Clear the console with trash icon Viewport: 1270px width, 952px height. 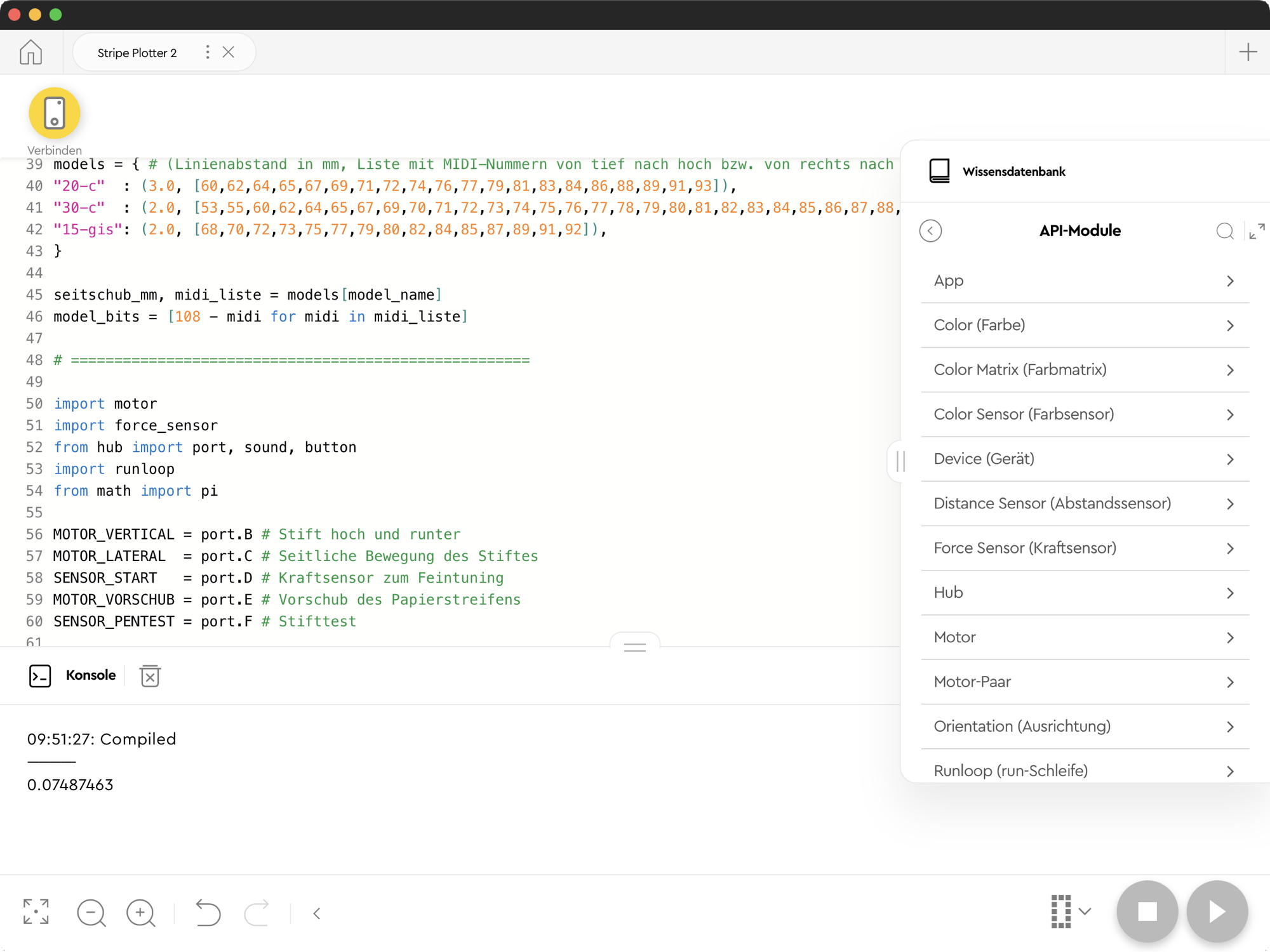pyautogui.click(x=150, y=675)
